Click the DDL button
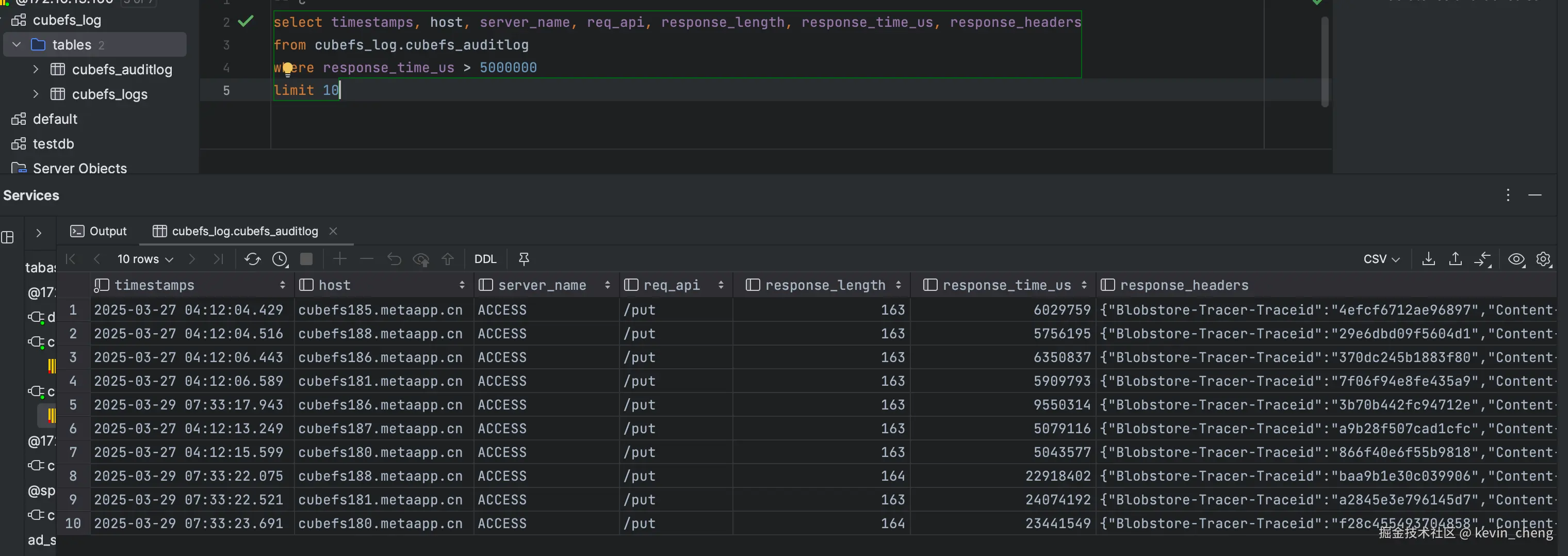This screenshot has height=556, width=1568. tap(485, 259)
